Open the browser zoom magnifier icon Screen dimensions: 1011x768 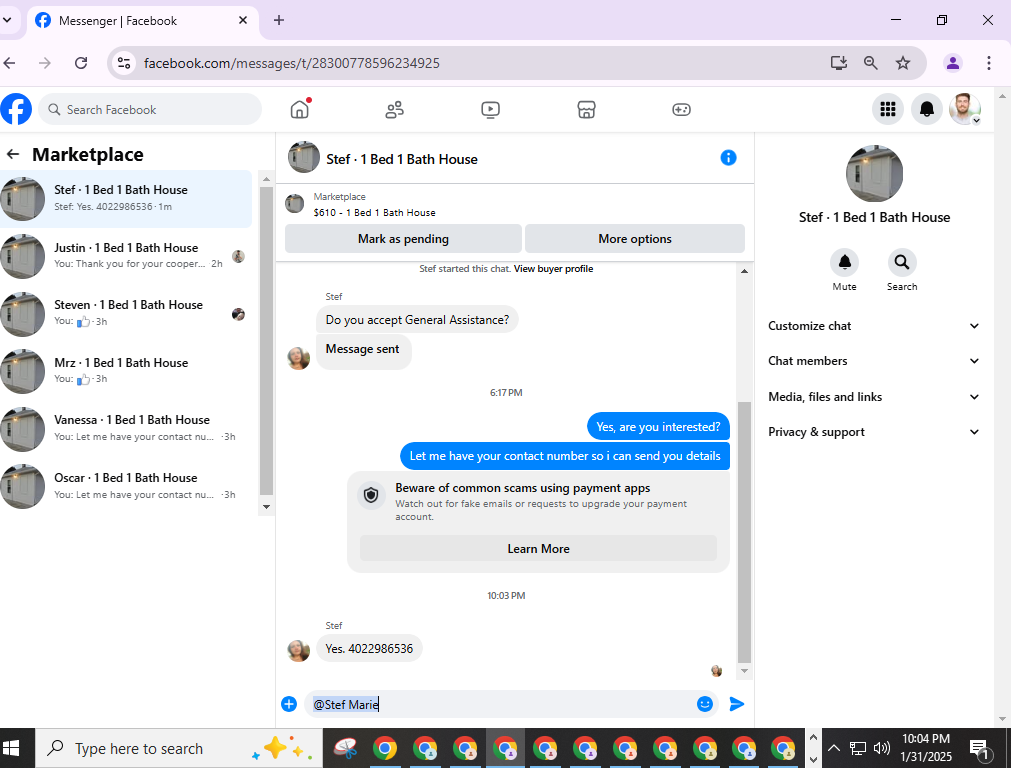[870, 63]
